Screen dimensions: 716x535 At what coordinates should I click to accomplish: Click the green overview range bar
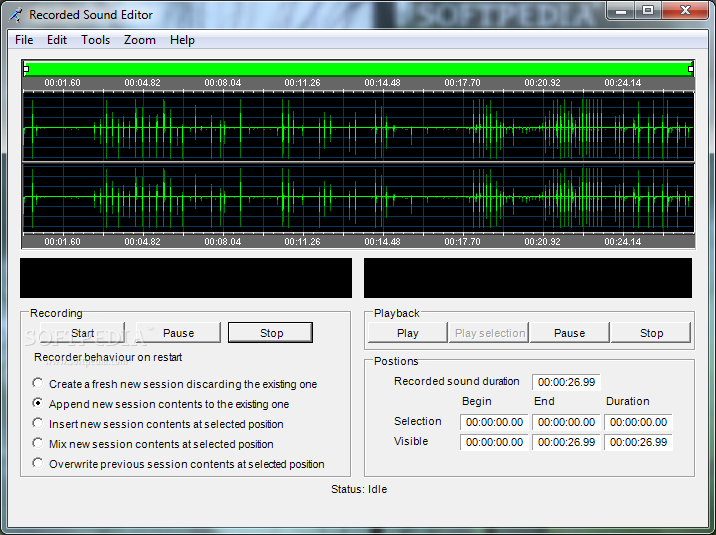point(358,69)
